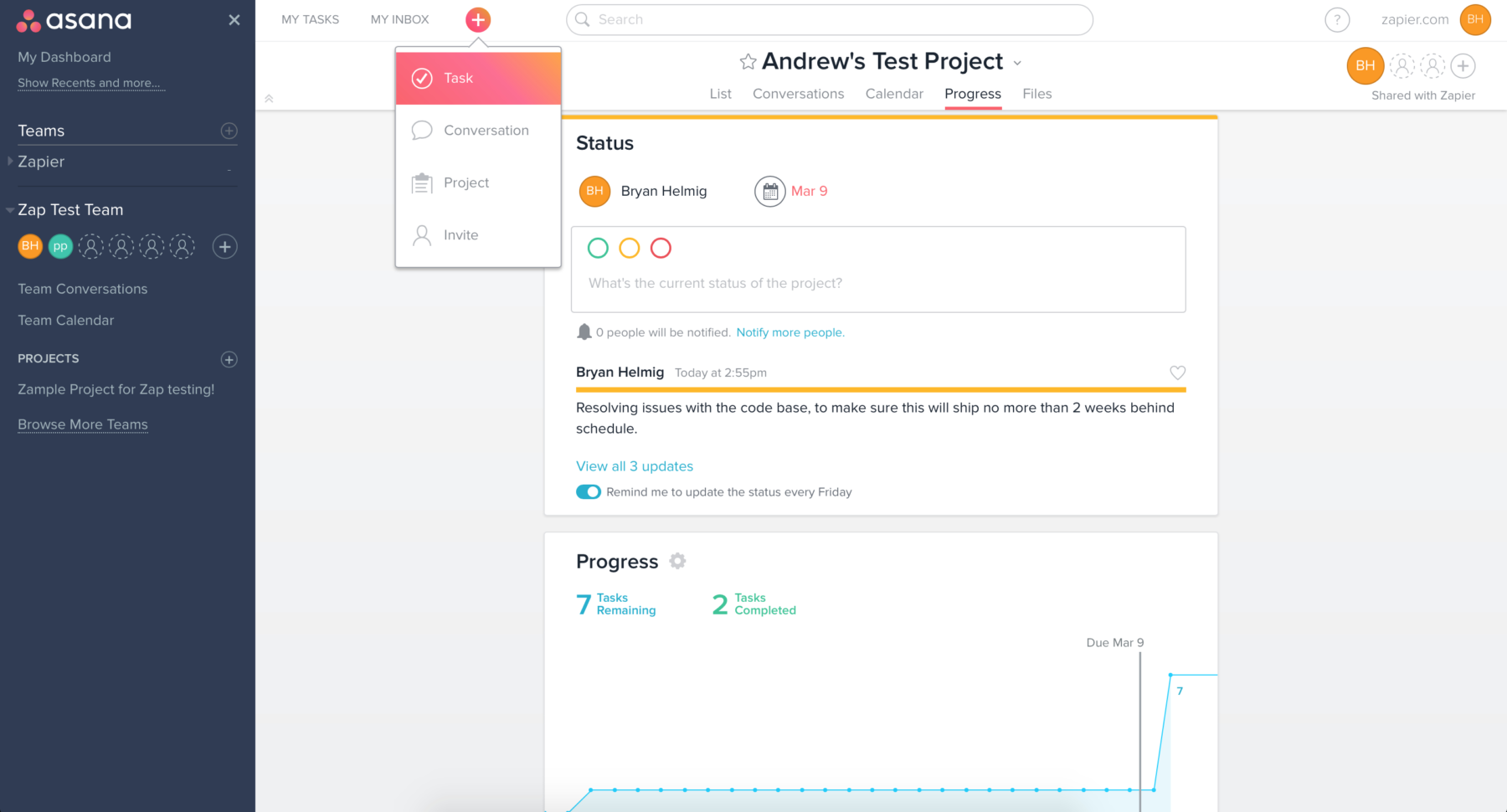This screenshot has width=1507, height=812.
Task: Click the Due Mar 9 chart marker
Action: click(1115, 643)
